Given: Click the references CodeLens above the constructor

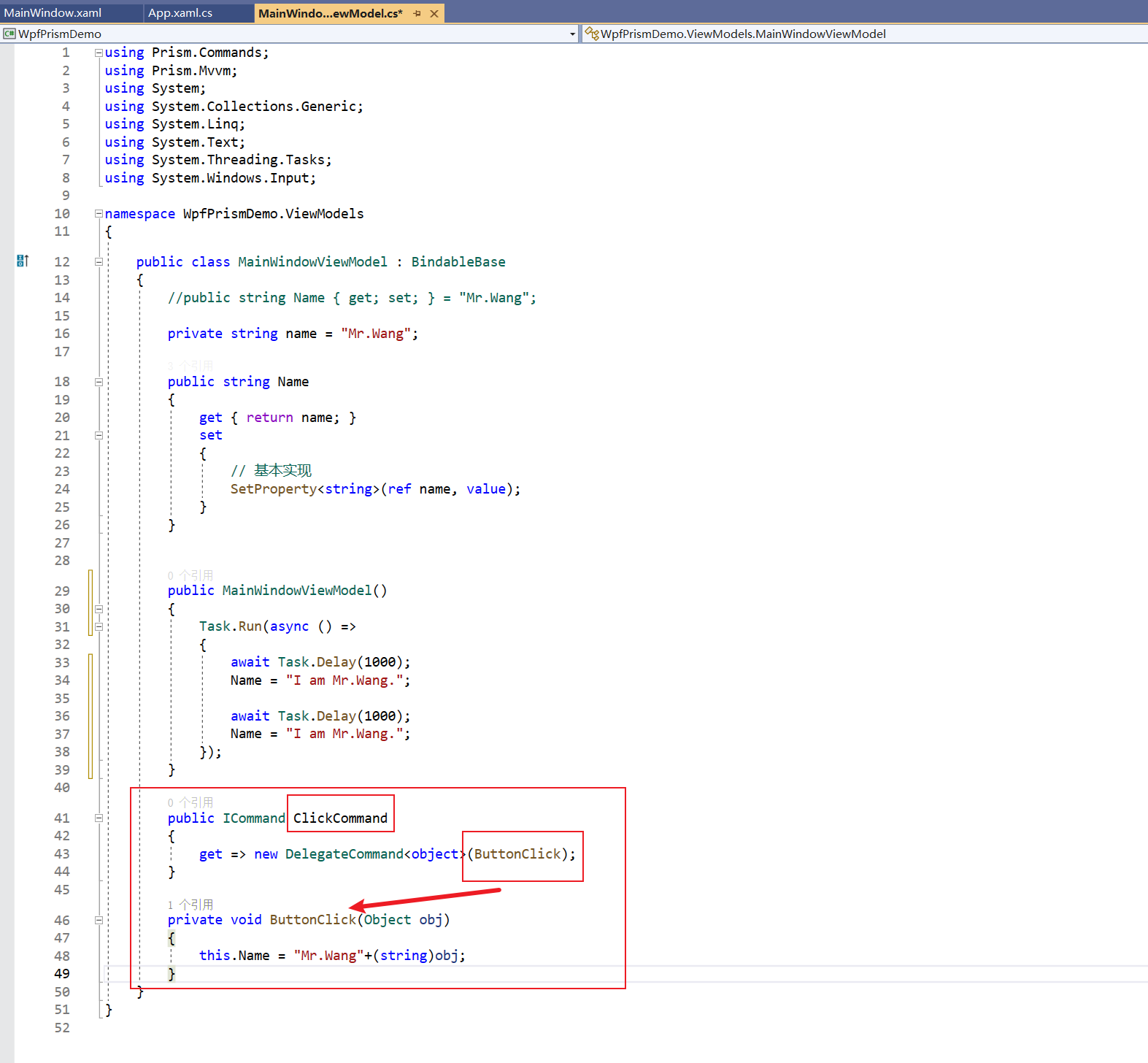Looking at the screenshot, I should tap(190, 575).
